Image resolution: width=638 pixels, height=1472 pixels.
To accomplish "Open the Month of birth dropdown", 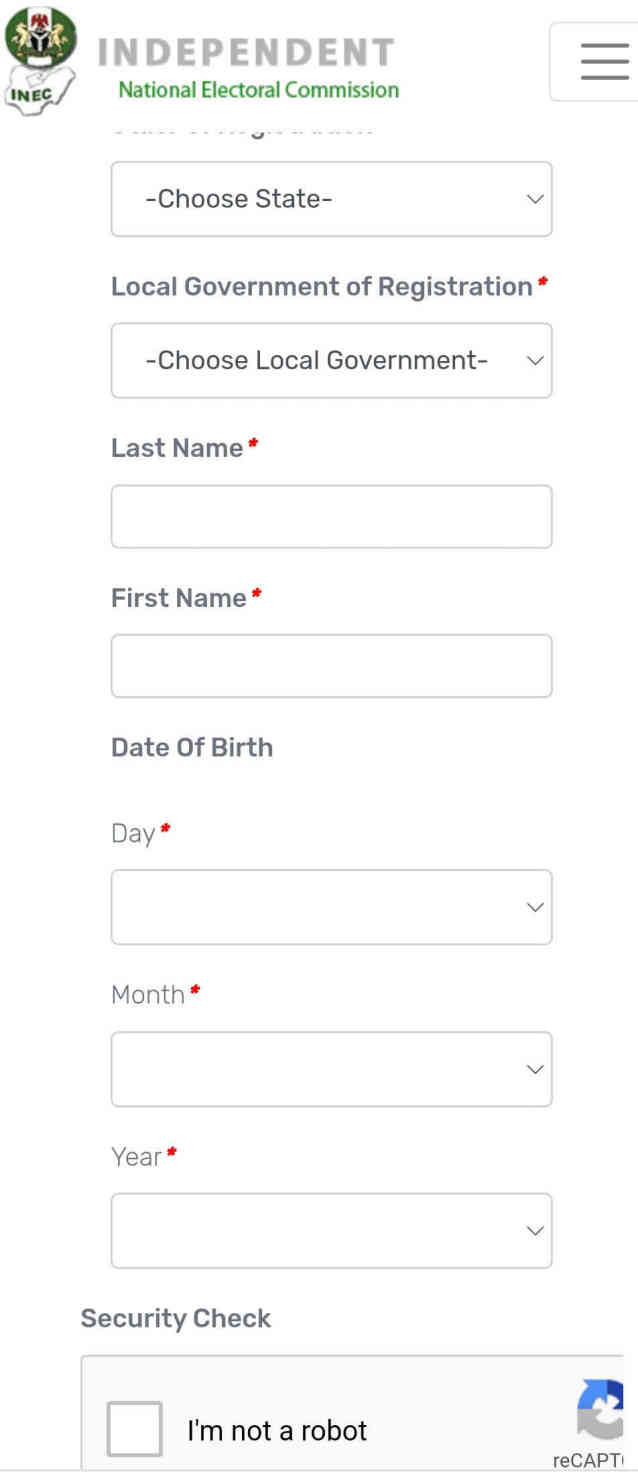I will coord(331,1069).
